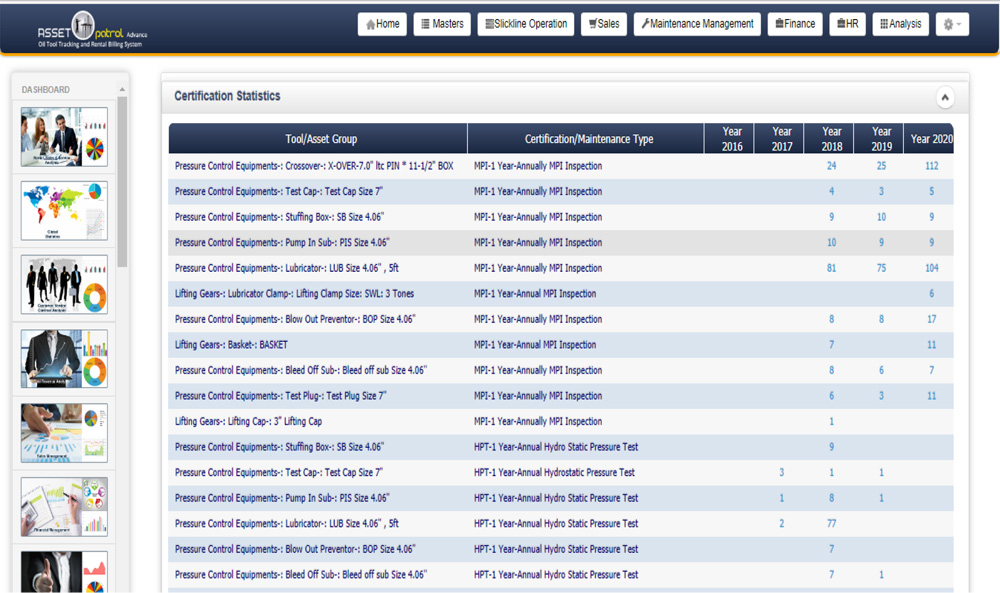Open Maintenance Management menu
1000x593 pixels.
click(x=697, y=24)
